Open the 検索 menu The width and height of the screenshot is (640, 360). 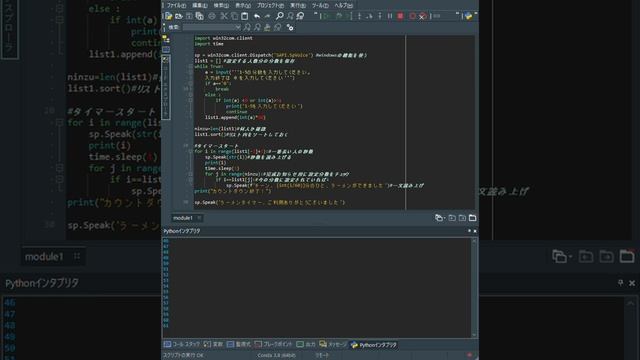(x=221, y=5)
